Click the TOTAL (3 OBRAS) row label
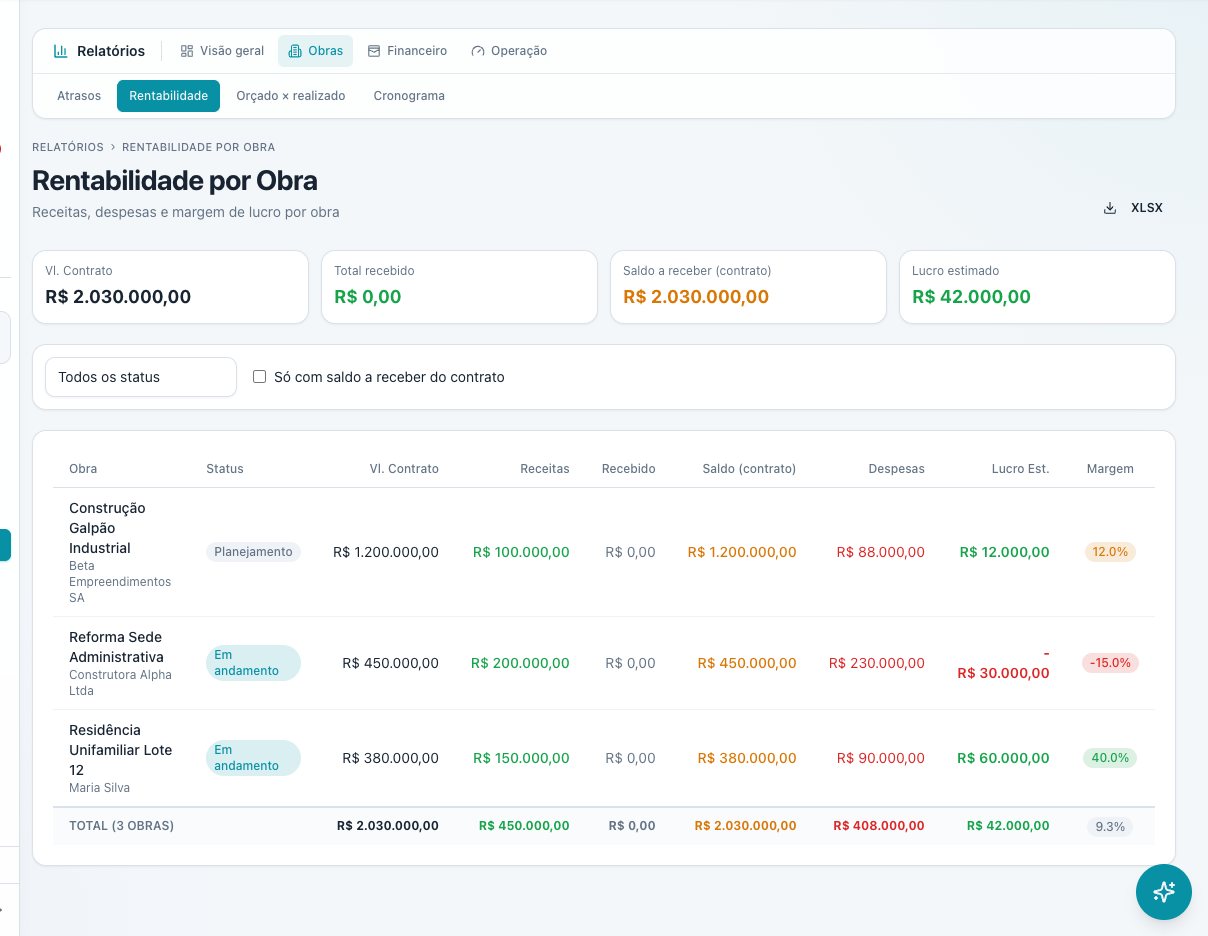Viewport: 1208px width, 936px height. click(x=121, y=826)
